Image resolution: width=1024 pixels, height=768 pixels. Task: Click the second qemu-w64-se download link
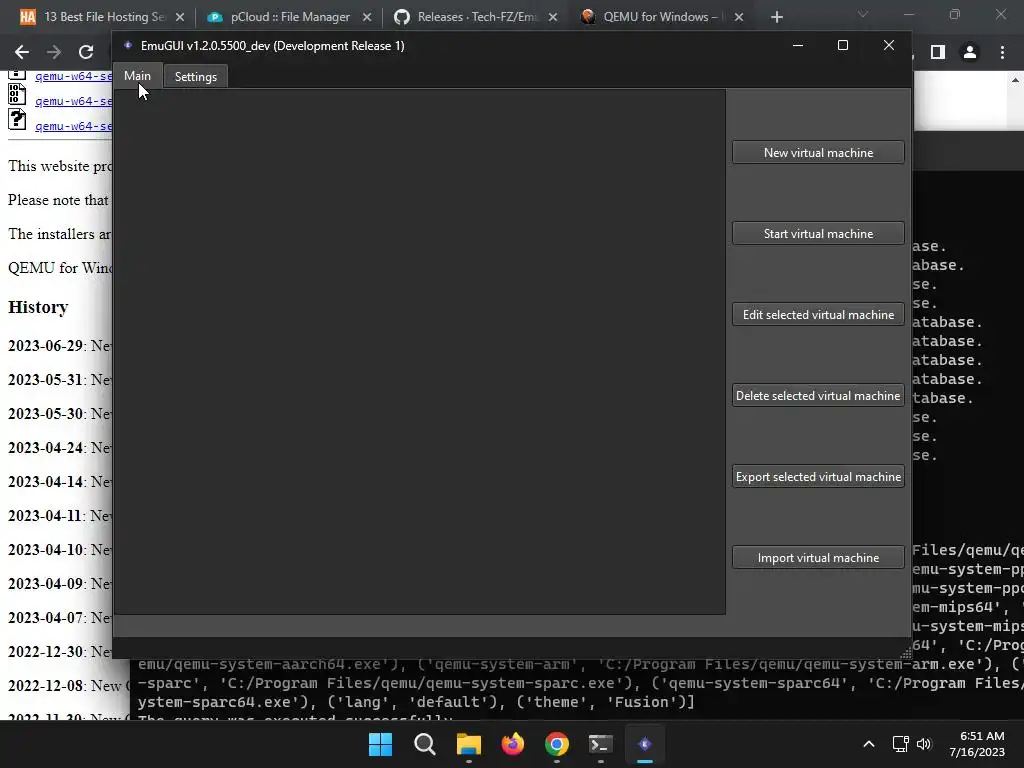pos(73,101)
